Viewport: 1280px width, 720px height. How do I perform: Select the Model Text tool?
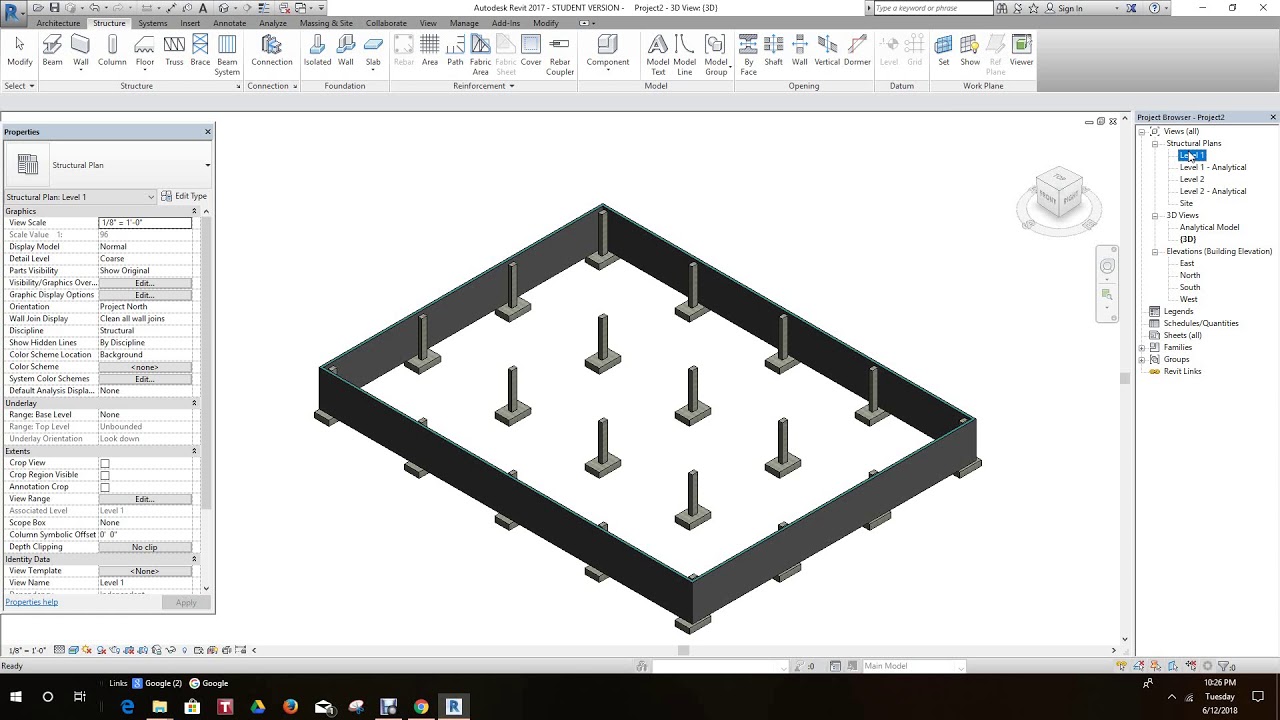[x=658, y=56]
